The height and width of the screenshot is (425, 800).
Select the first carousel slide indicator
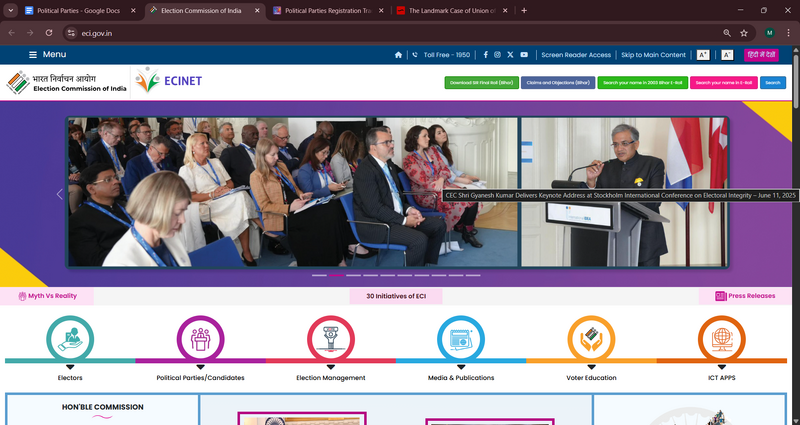coord(319,275)
